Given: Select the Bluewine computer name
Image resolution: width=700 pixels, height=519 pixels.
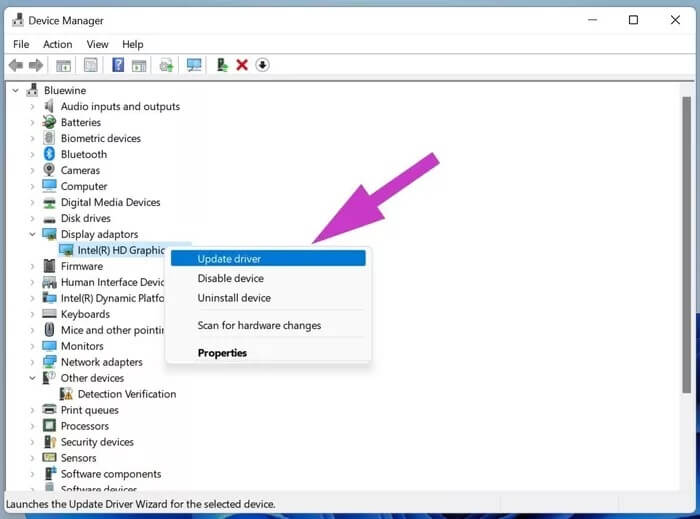Looking at the screenshot, I should (x=65, y=90).
